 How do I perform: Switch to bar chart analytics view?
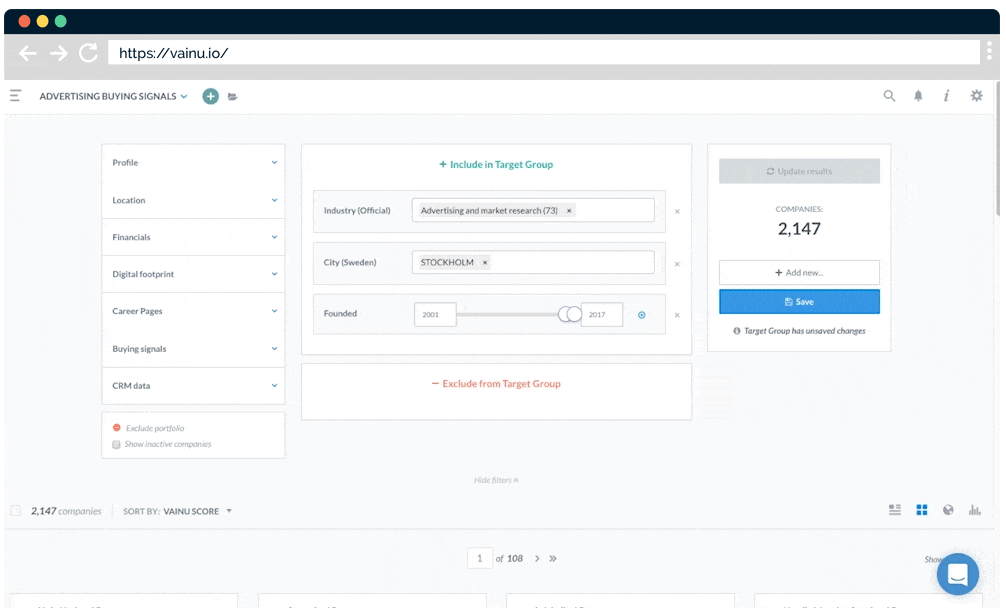[975, 510]
